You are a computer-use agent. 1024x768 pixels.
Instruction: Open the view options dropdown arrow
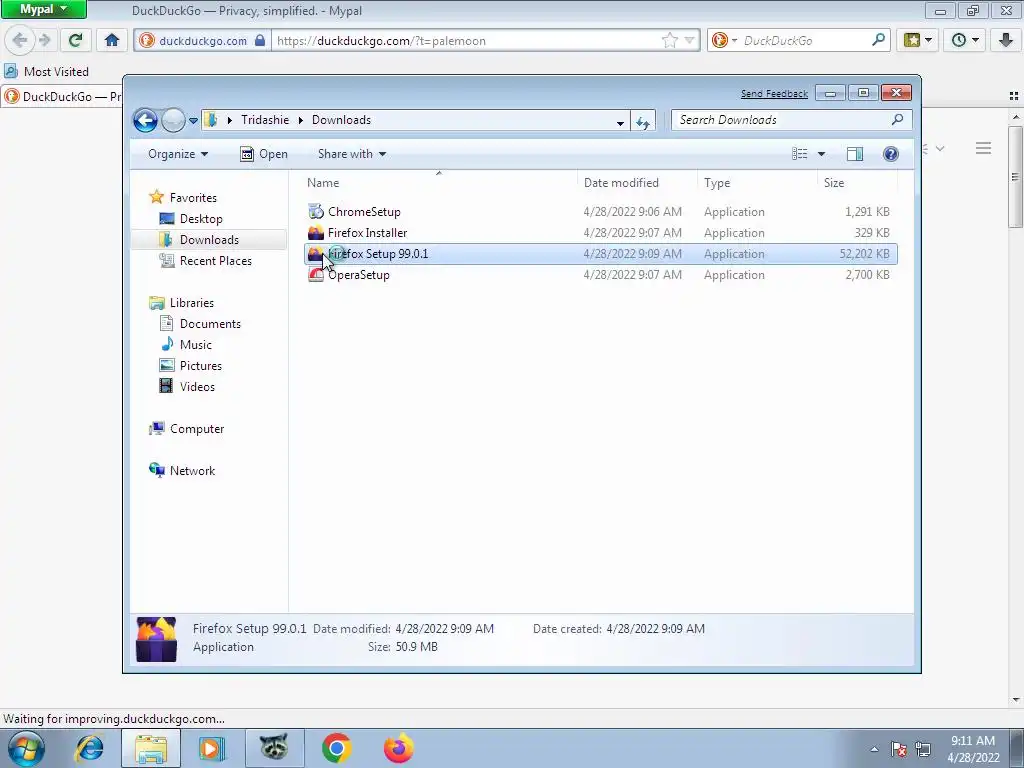(x=822, y=154)
